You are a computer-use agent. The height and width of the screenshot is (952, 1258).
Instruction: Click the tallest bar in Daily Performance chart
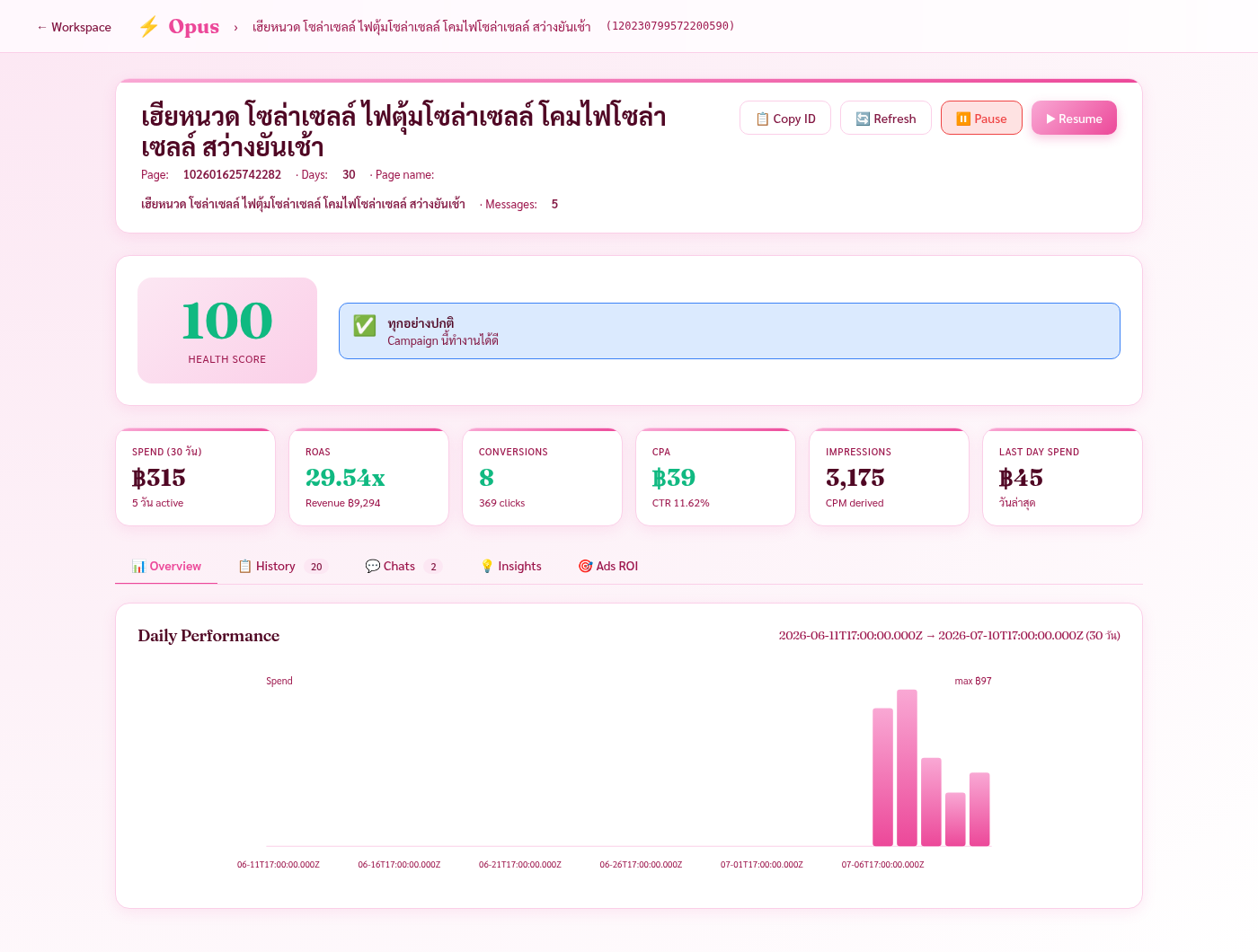tap(907, 768)
